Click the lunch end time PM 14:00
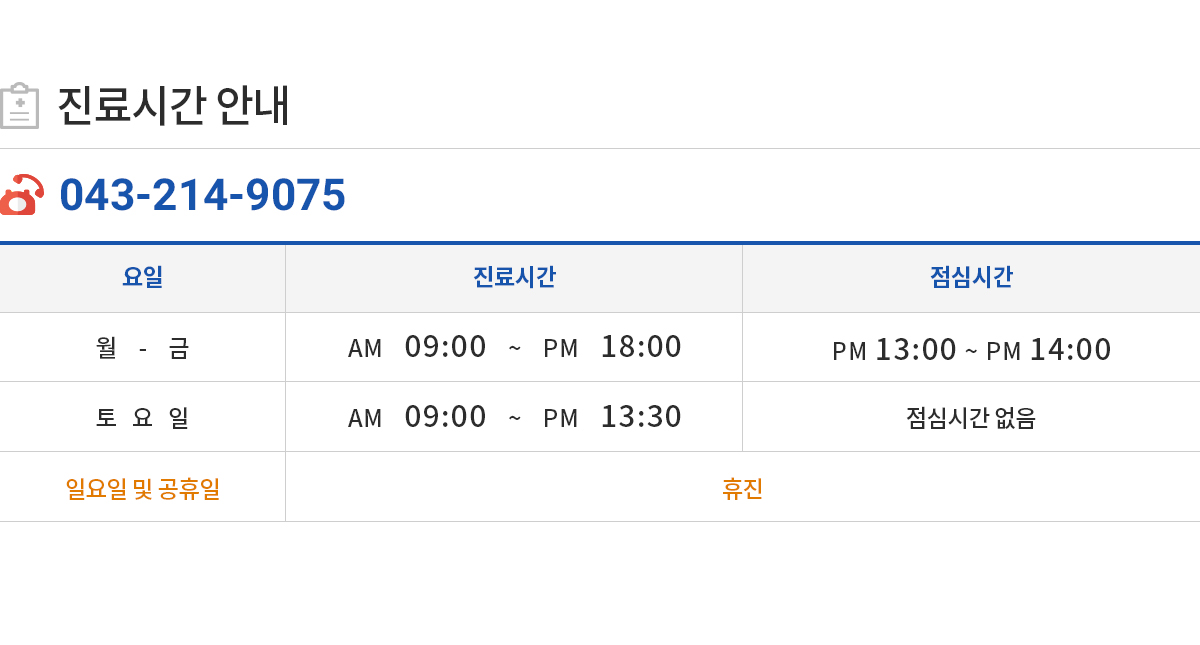 (x=1049, y=350)
